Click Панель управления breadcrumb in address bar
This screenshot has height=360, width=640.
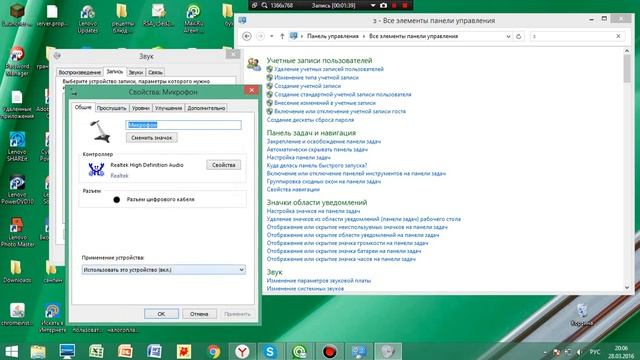(x=333, y=36)
